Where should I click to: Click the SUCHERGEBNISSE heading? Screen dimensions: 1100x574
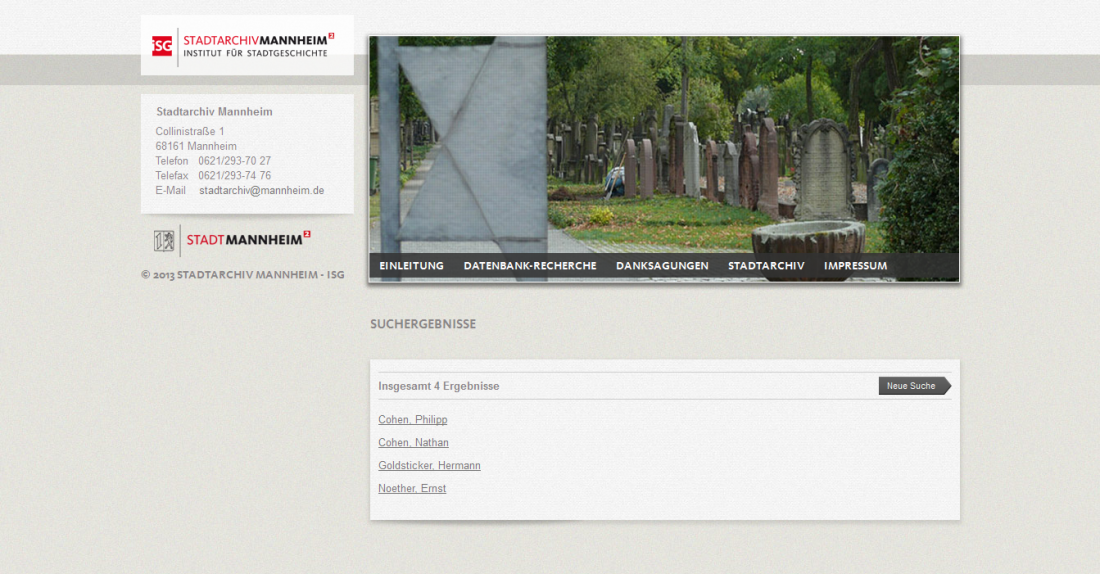click(423, 324)
